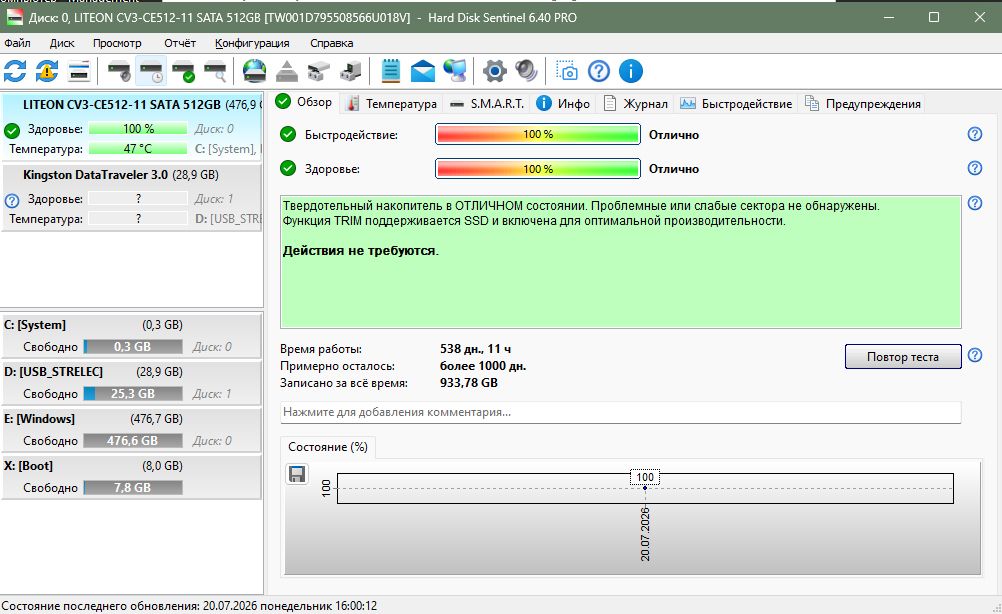Click the disk with clock toolbar icon

[x=151, y=71]
